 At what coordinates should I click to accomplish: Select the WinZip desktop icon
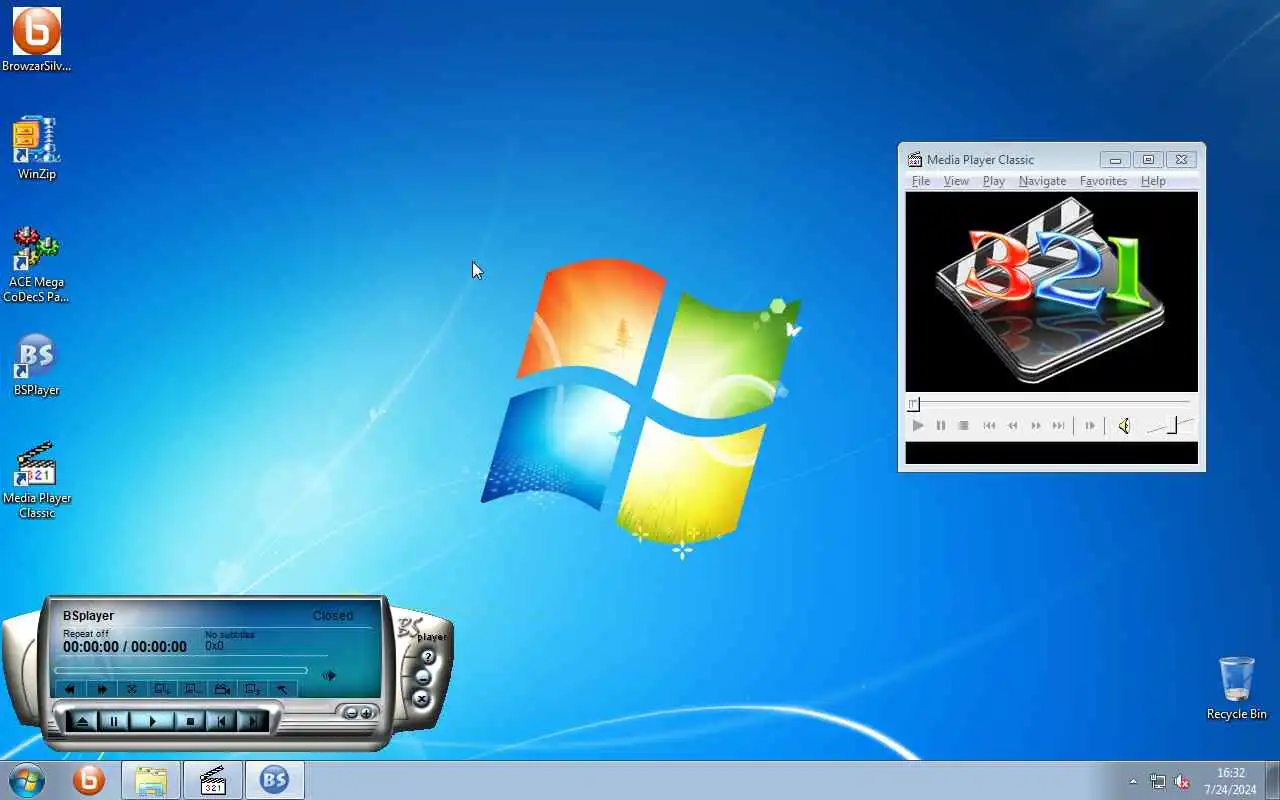pyautogui.click(x=37, y=148)
